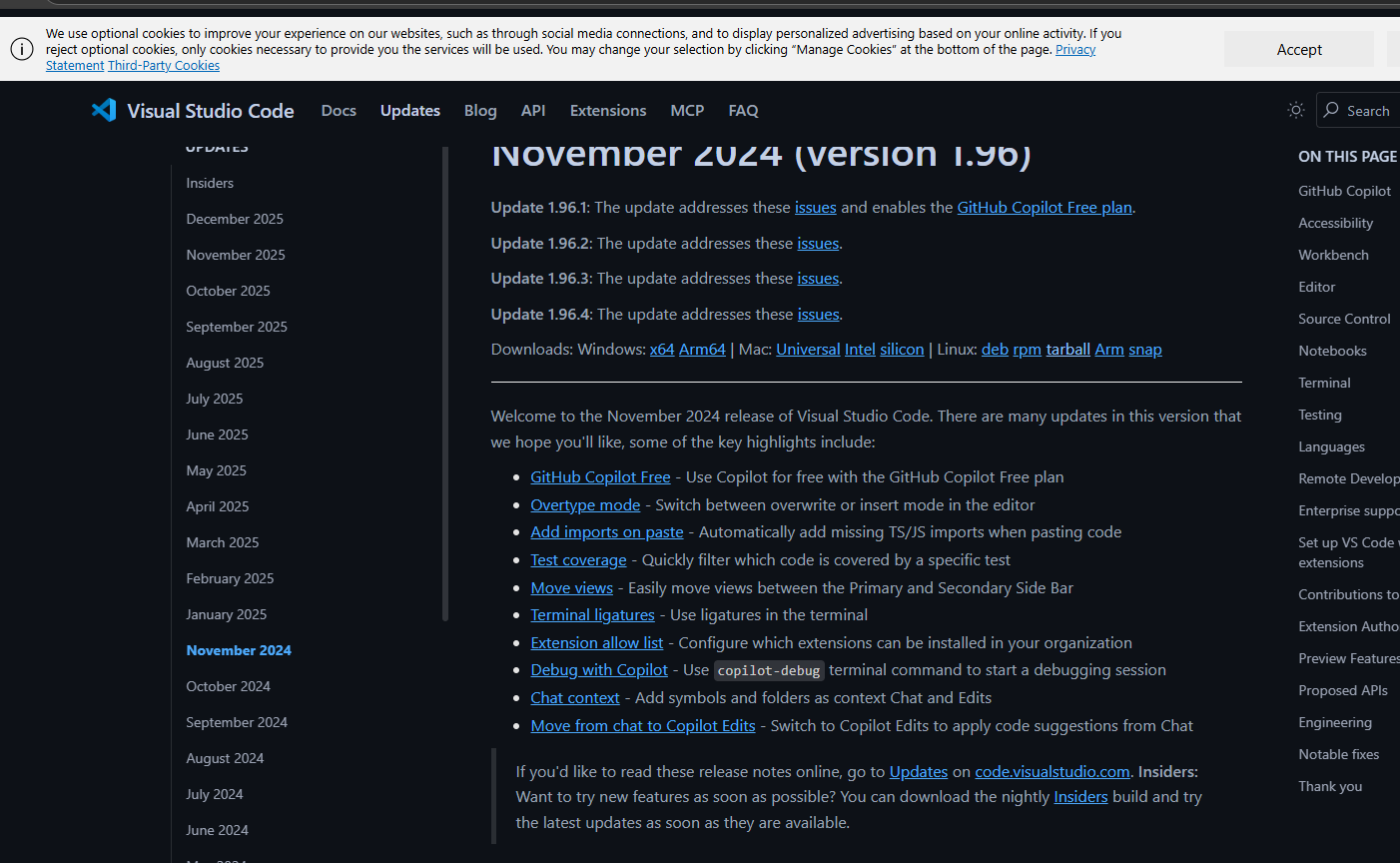
Task: Open Move from chat to Copilot Edits link
Action: [643, 726]
